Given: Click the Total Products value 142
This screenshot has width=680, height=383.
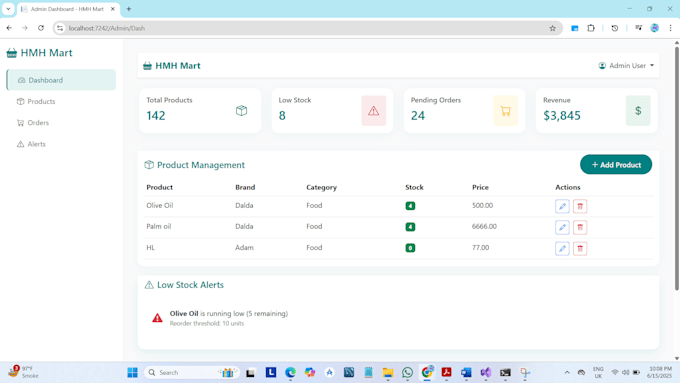Looking at the screenshot, I should tap(156, 116).
